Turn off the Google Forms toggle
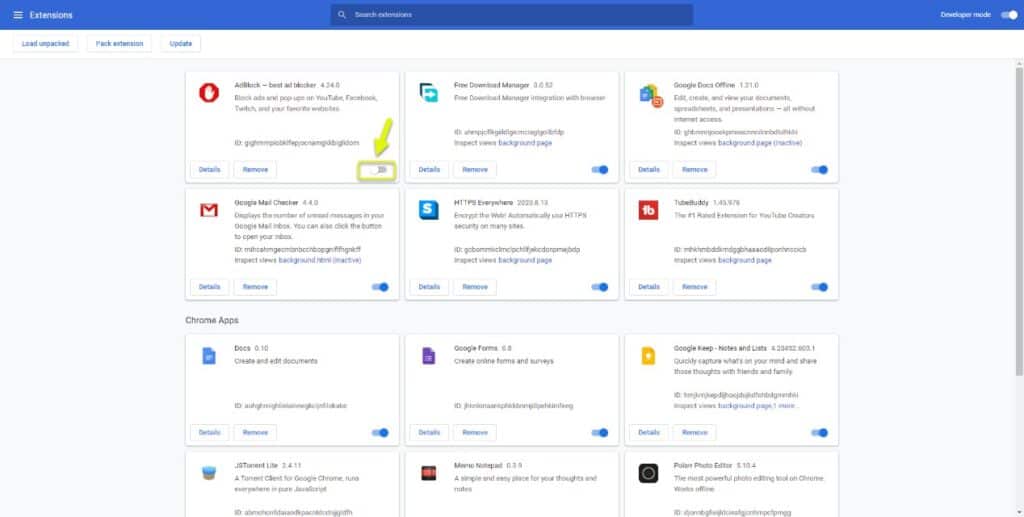 pyautogui.click(x=600, y=432)
